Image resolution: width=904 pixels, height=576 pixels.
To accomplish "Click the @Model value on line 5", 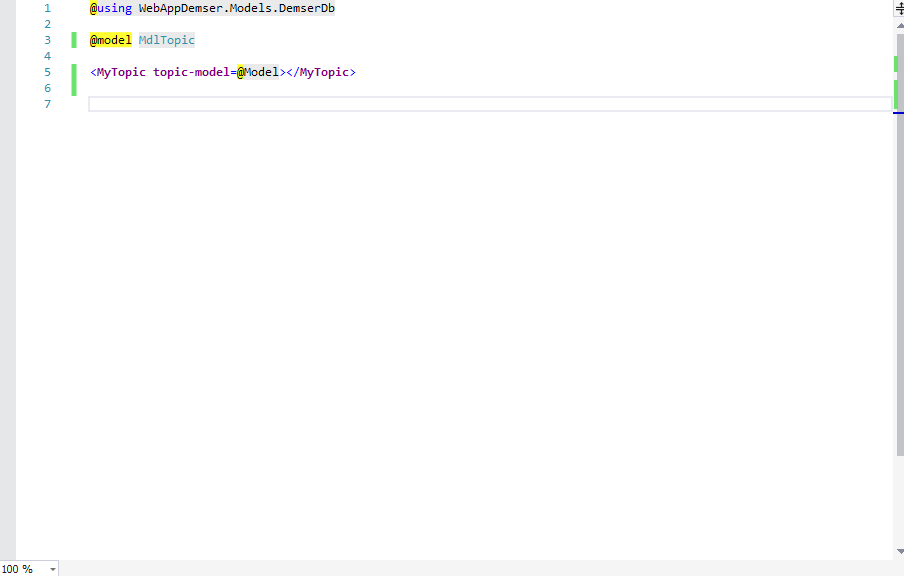I will pos(258,72).
